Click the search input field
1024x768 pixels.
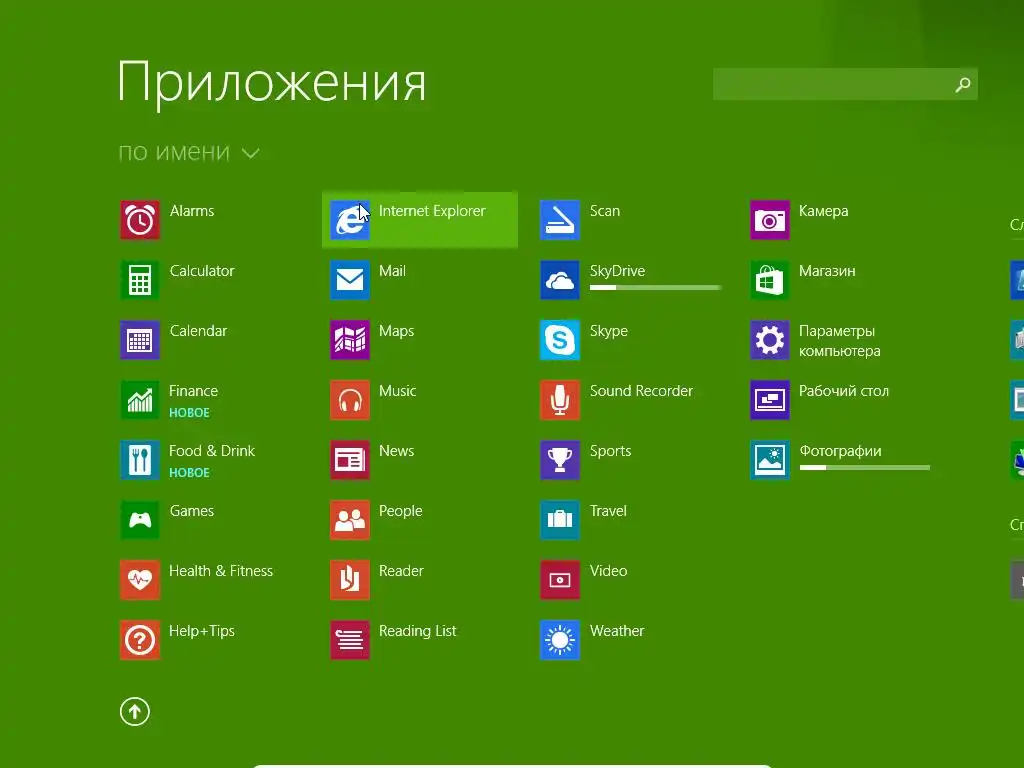point(845,84)
